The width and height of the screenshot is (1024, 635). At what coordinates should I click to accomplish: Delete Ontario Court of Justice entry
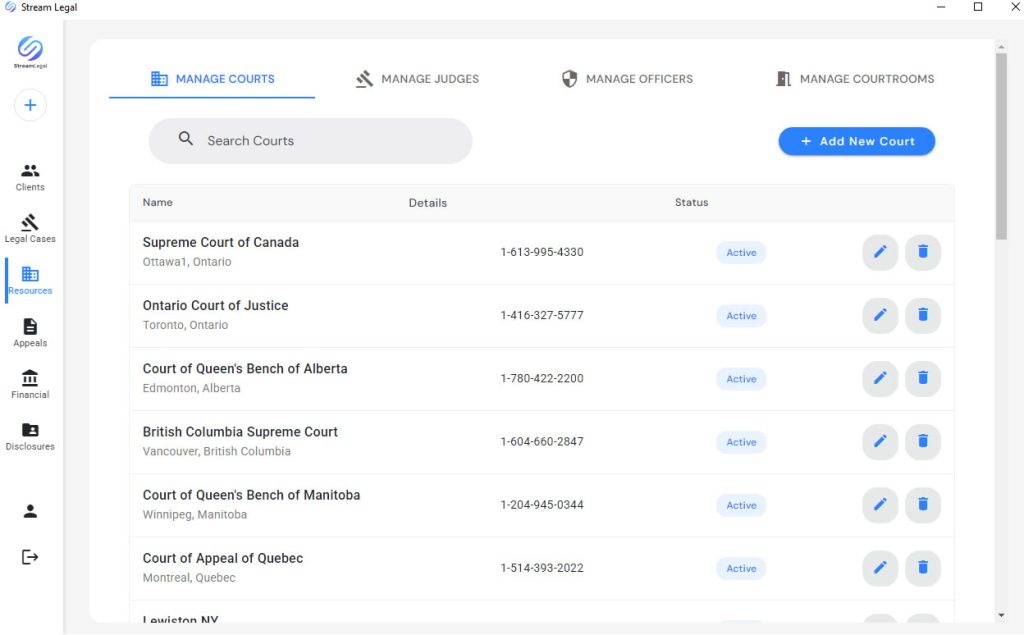923,316
